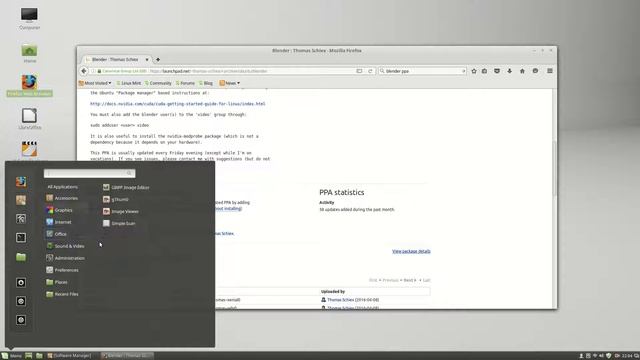
Task: Open the docs.nvidia.com CUDA guide link
Action: tap(178, 104)
